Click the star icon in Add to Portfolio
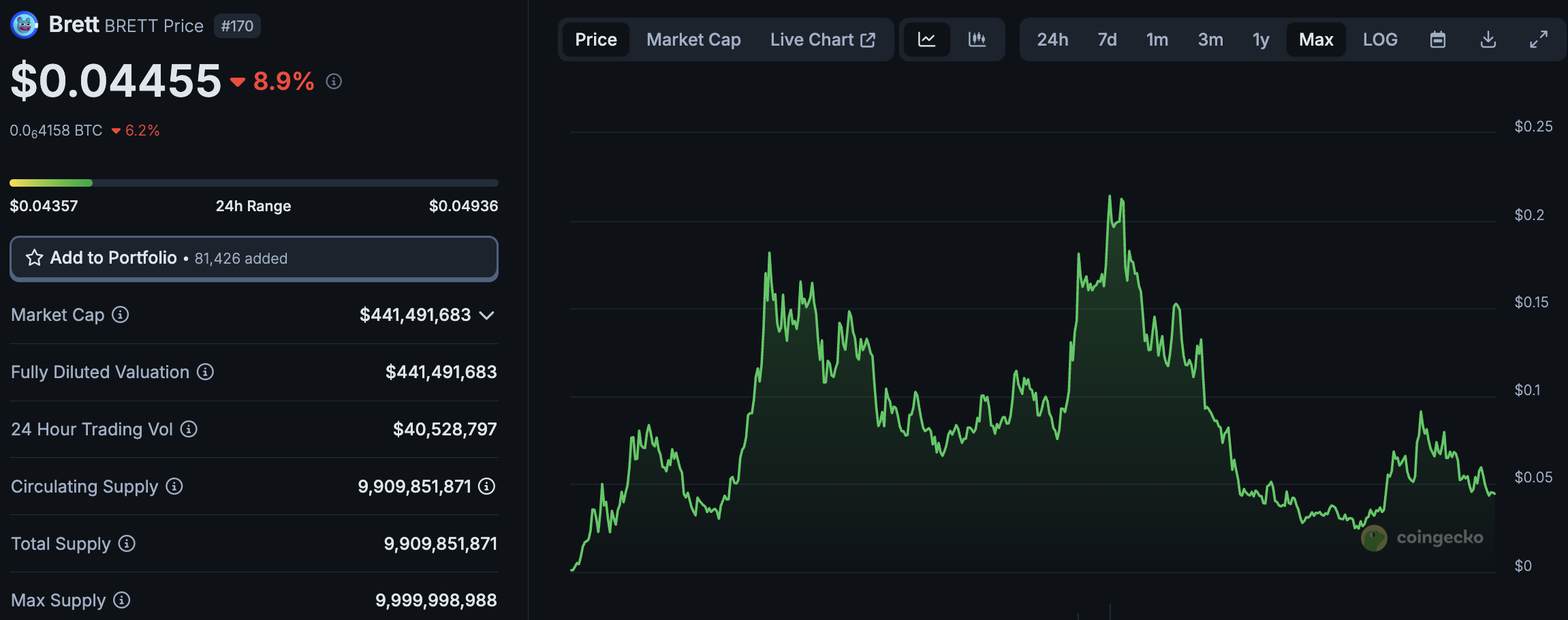 pyautogui.click(x=34, y=258)
